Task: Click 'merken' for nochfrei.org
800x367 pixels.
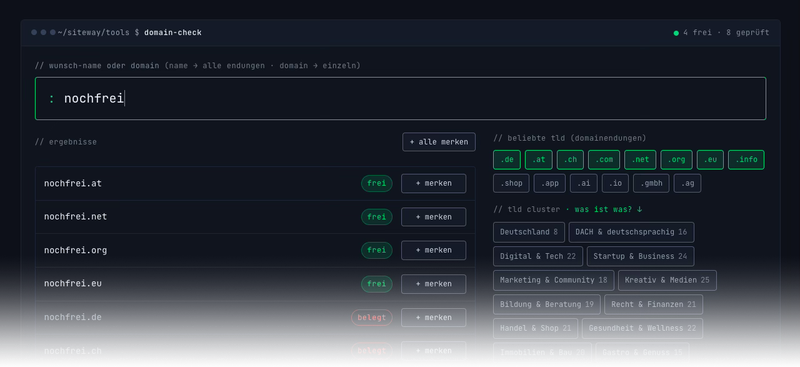Action: [x=433, y=250]
